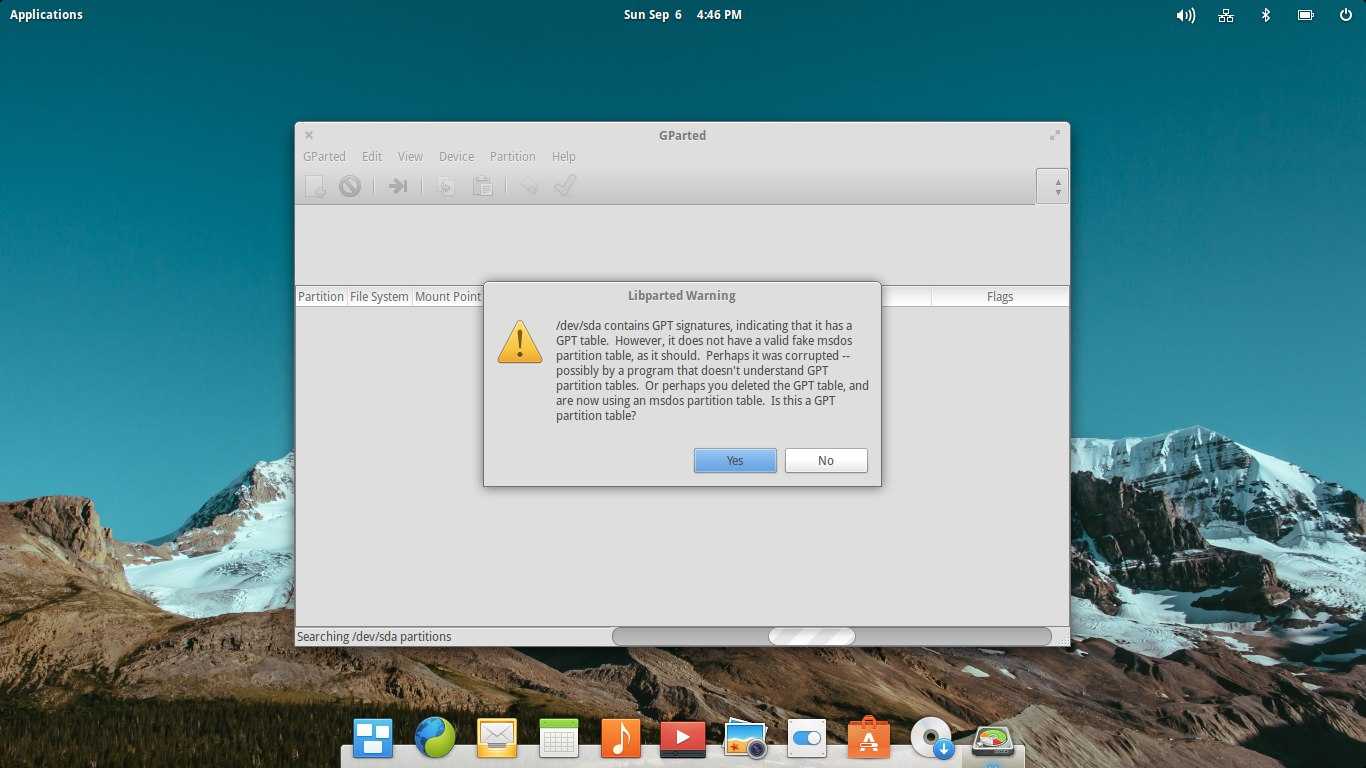The image size is (1366, 768).
Task: Close the GParted window
Action: [x=309, y=135]
